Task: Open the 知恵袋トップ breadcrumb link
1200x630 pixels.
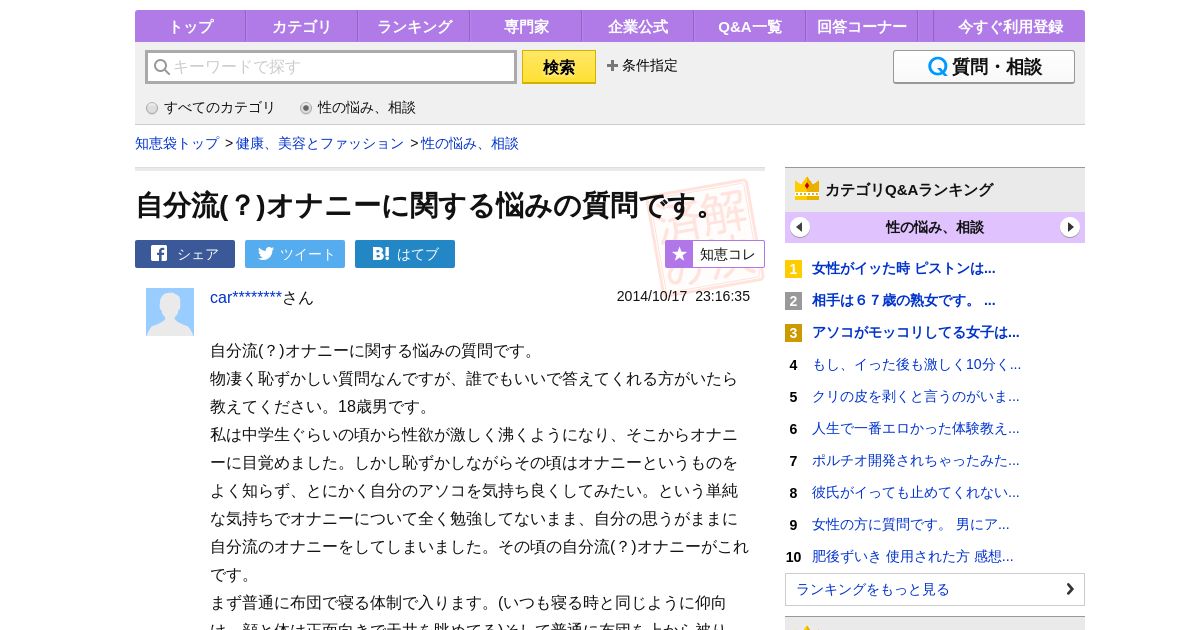Action: point(177,144)
